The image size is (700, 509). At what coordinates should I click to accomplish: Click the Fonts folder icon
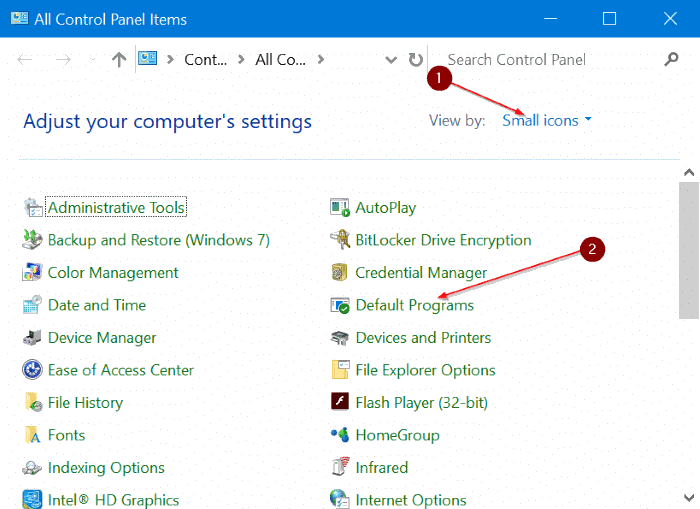tap(33, 435)
